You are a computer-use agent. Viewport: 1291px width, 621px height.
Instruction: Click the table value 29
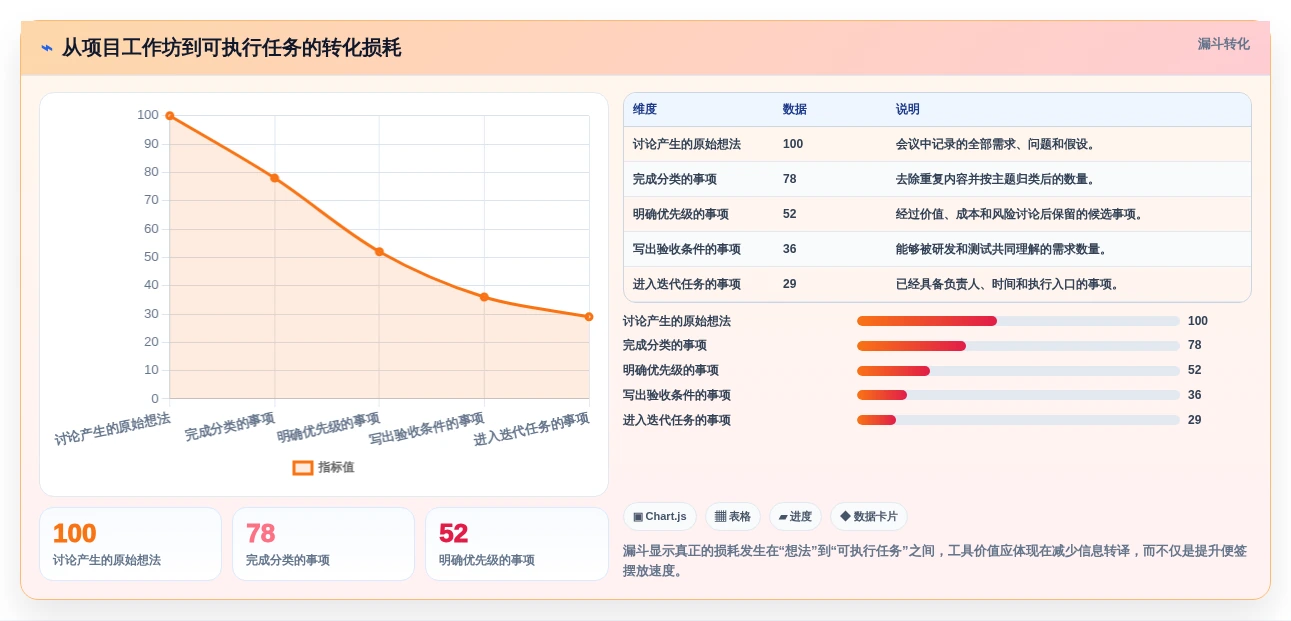click(790, 284)
